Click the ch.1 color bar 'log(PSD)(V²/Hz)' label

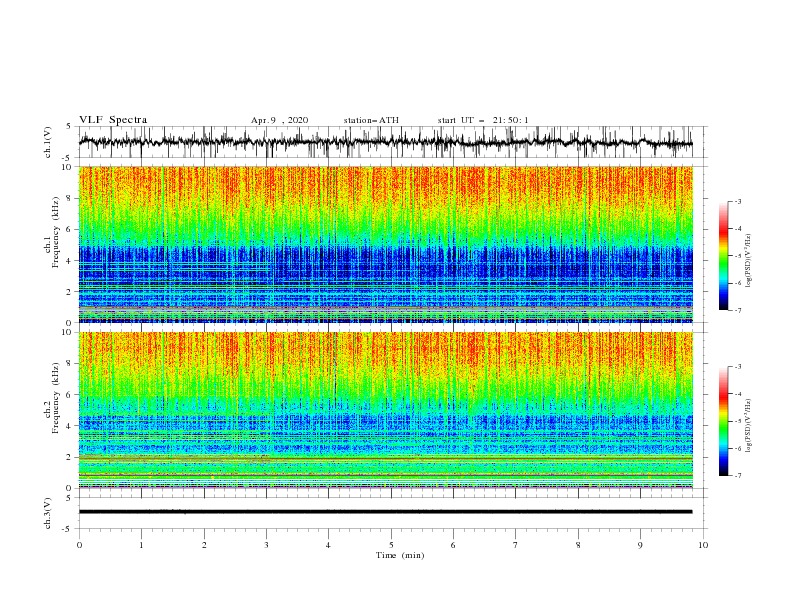[x=748, y=261]
